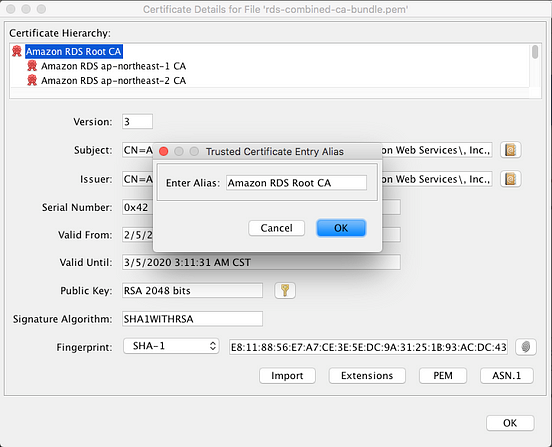Click OK in Certificate Details window
The image size is (552, 447).
[510, 423]
